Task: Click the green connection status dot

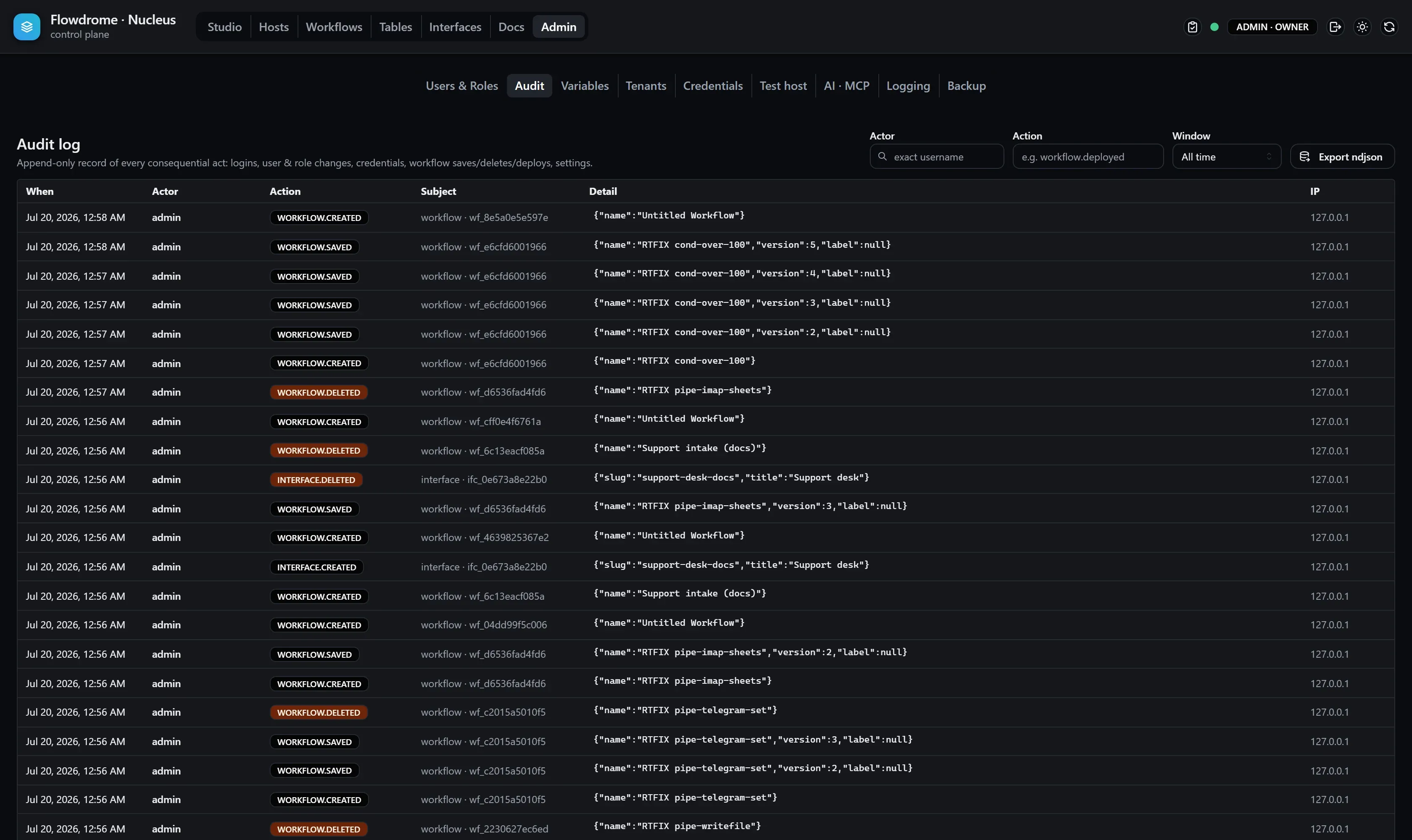Action: (x=1214, y=26)
